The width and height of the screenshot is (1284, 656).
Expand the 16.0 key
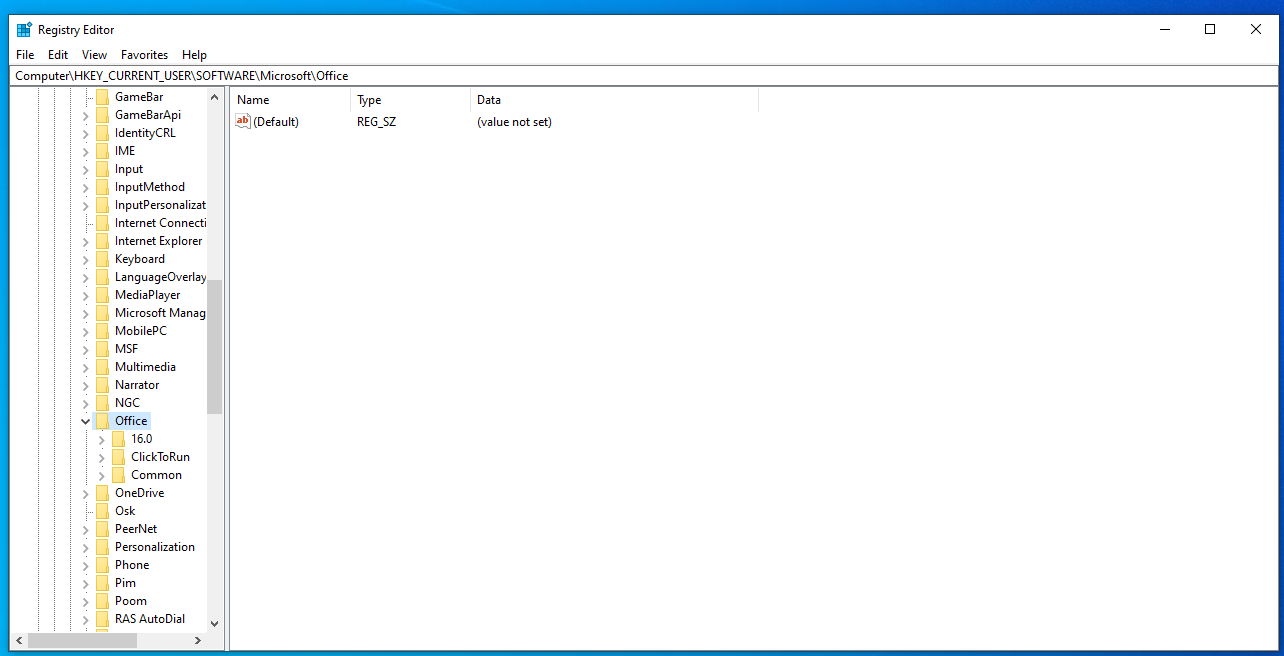(101, 439)
